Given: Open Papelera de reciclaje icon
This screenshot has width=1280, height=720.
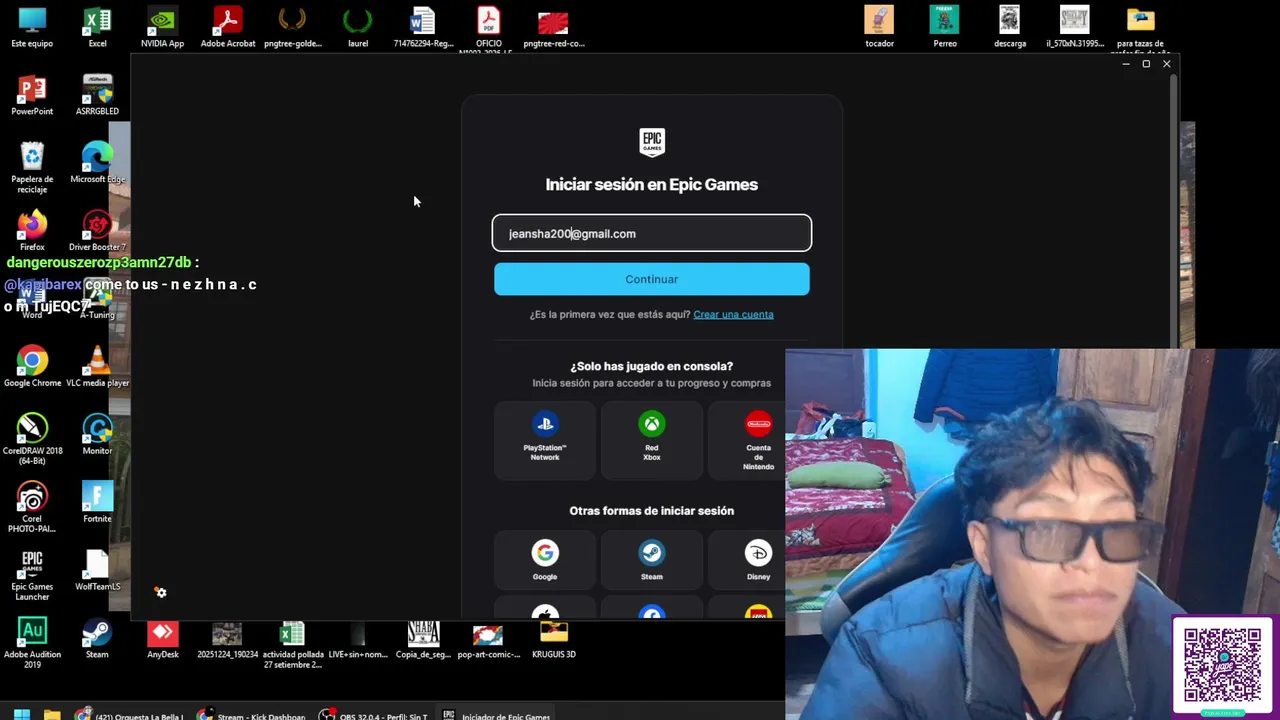Looking at the screenshot, I should (32, 167).
